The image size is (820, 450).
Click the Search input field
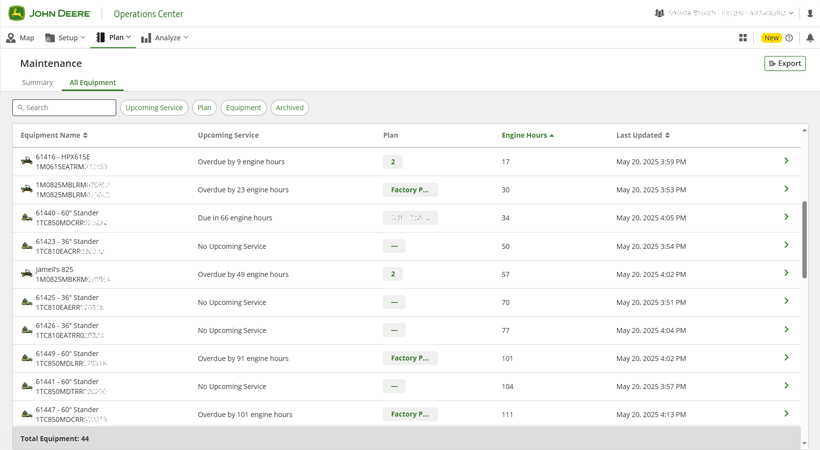tap(65, 108)
